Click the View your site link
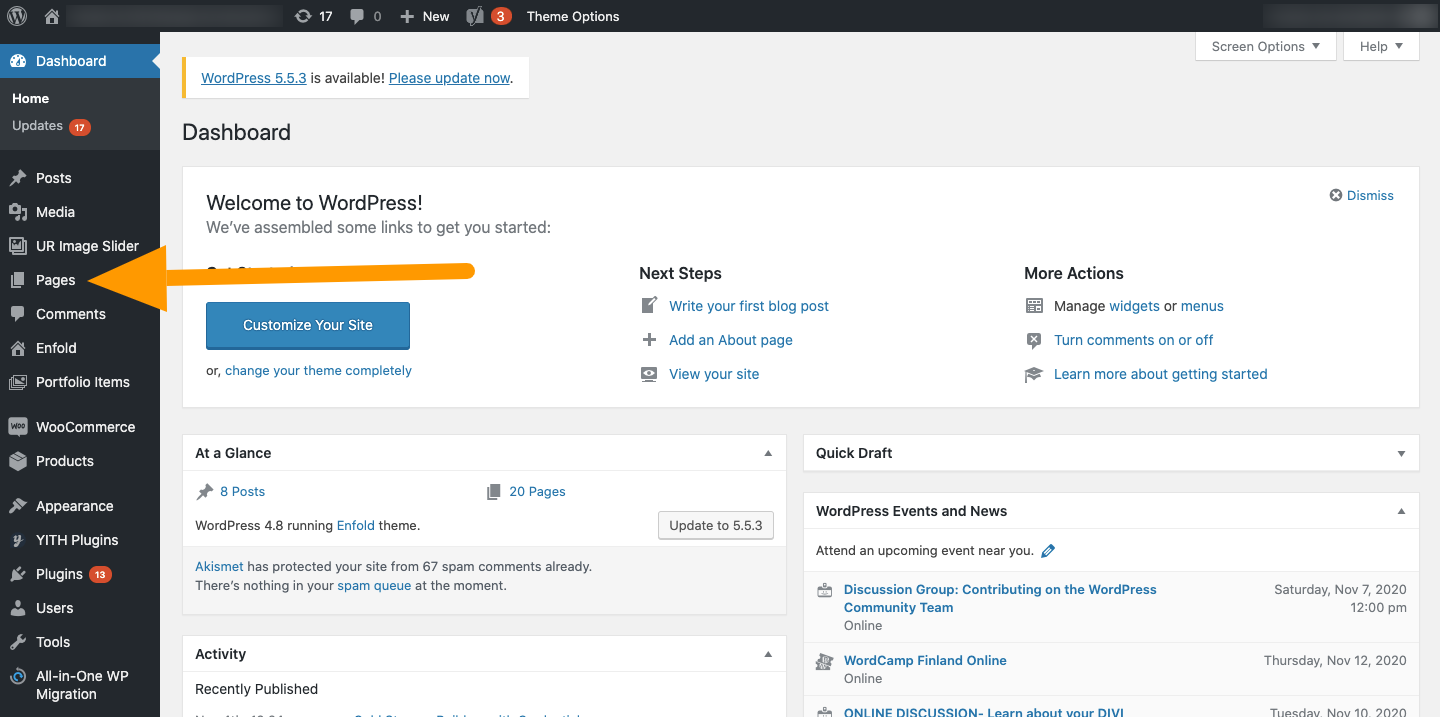Screen dimensions: 1440x717 714,374
